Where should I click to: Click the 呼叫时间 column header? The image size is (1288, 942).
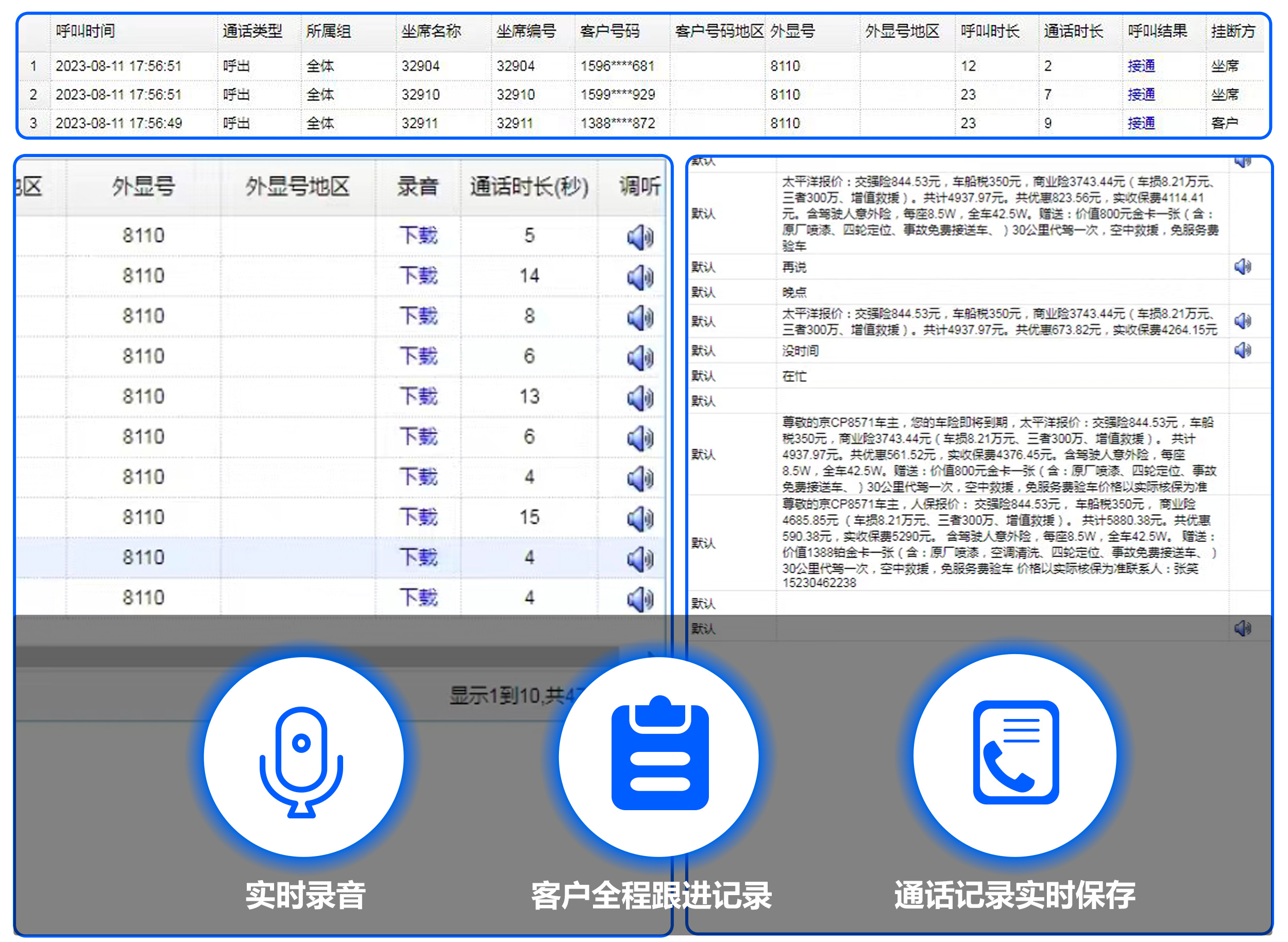pyautogui.click(x=86, y=31)
